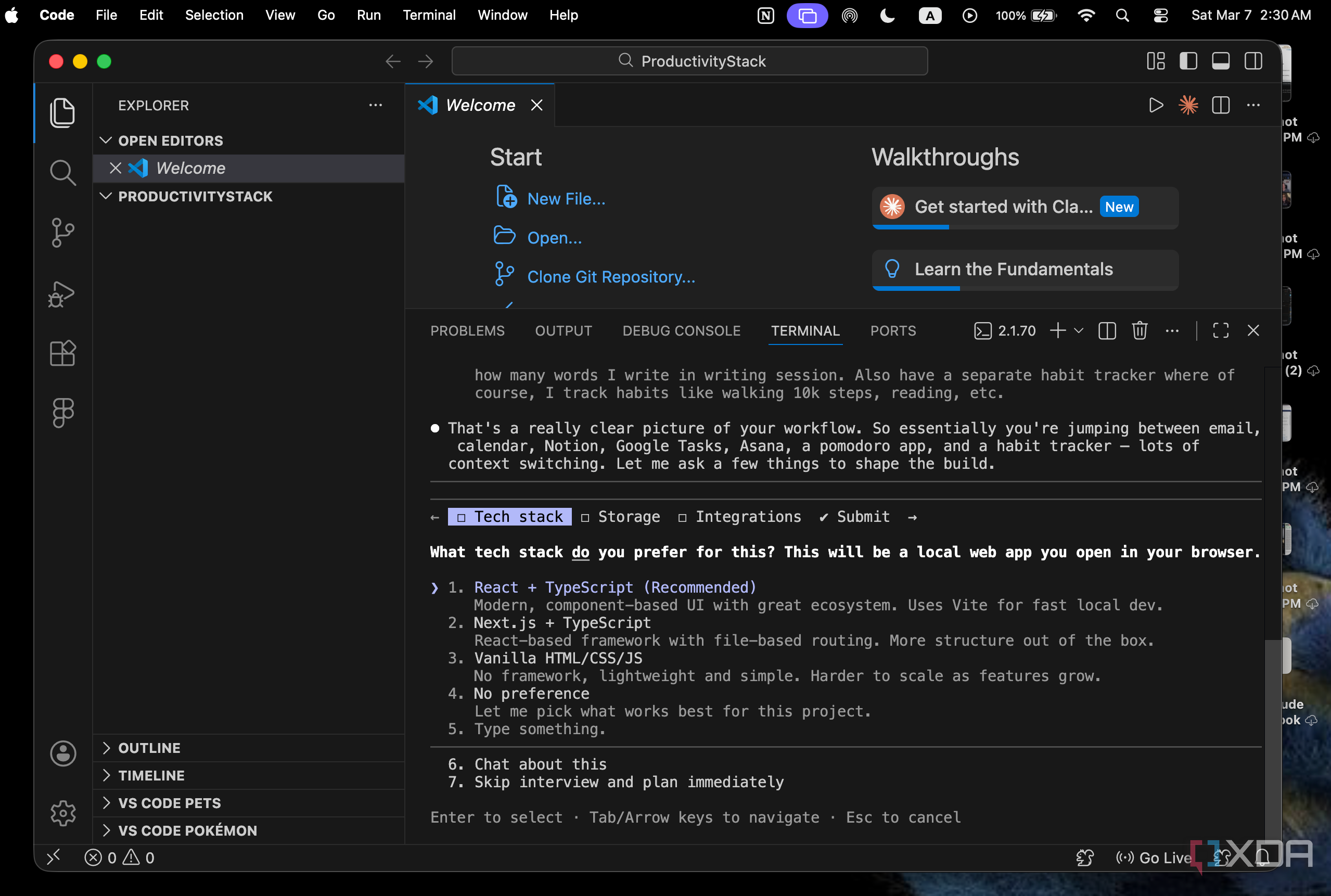Open Customize Layout in title bar
1331x896 pixels.
[x=1156, y=61]
